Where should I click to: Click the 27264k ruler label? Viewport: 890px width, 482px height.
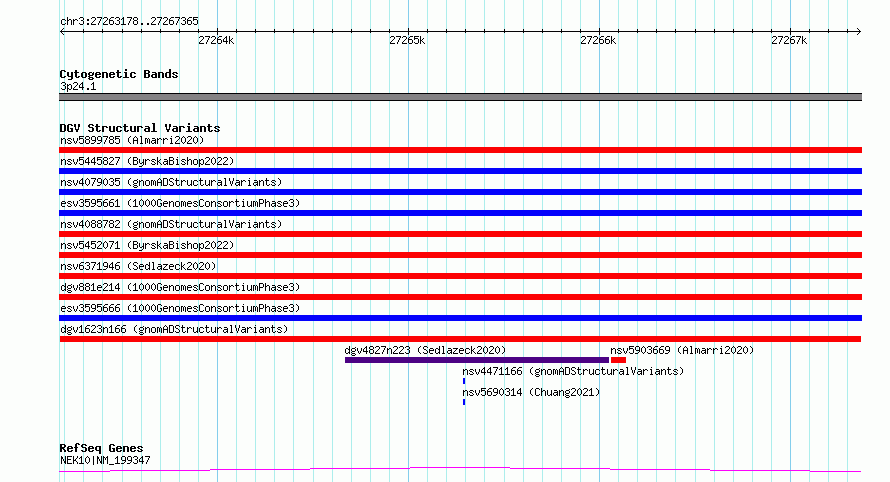pyautogui.click(x=216, y=40)
